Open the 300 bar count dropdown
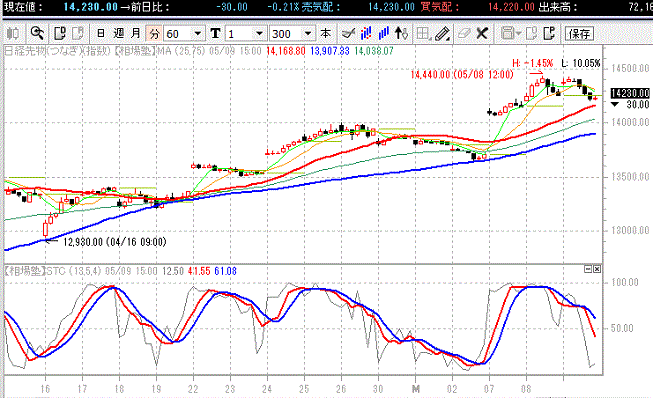Screen dimensions: 653x398 pyautogui.click(x=308, y=33)
